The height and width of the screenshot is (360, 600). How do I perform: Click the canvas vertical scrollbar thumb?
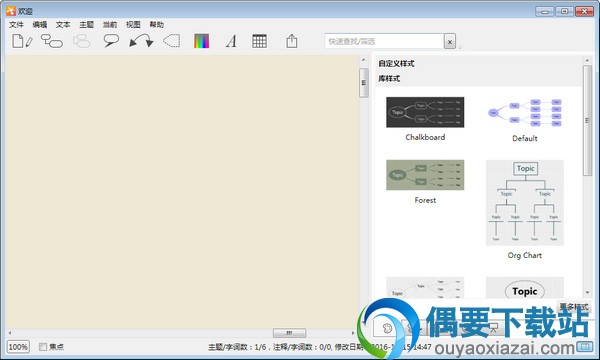[364, 83]
